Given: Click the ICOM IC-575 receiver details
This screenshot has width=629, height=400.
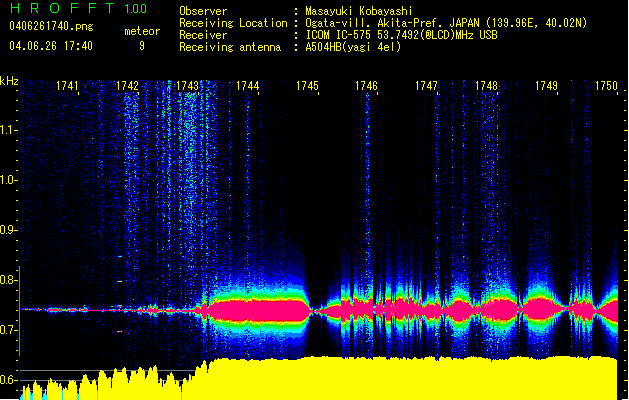Looking at the screenshot, I should (x=401, y=35).
